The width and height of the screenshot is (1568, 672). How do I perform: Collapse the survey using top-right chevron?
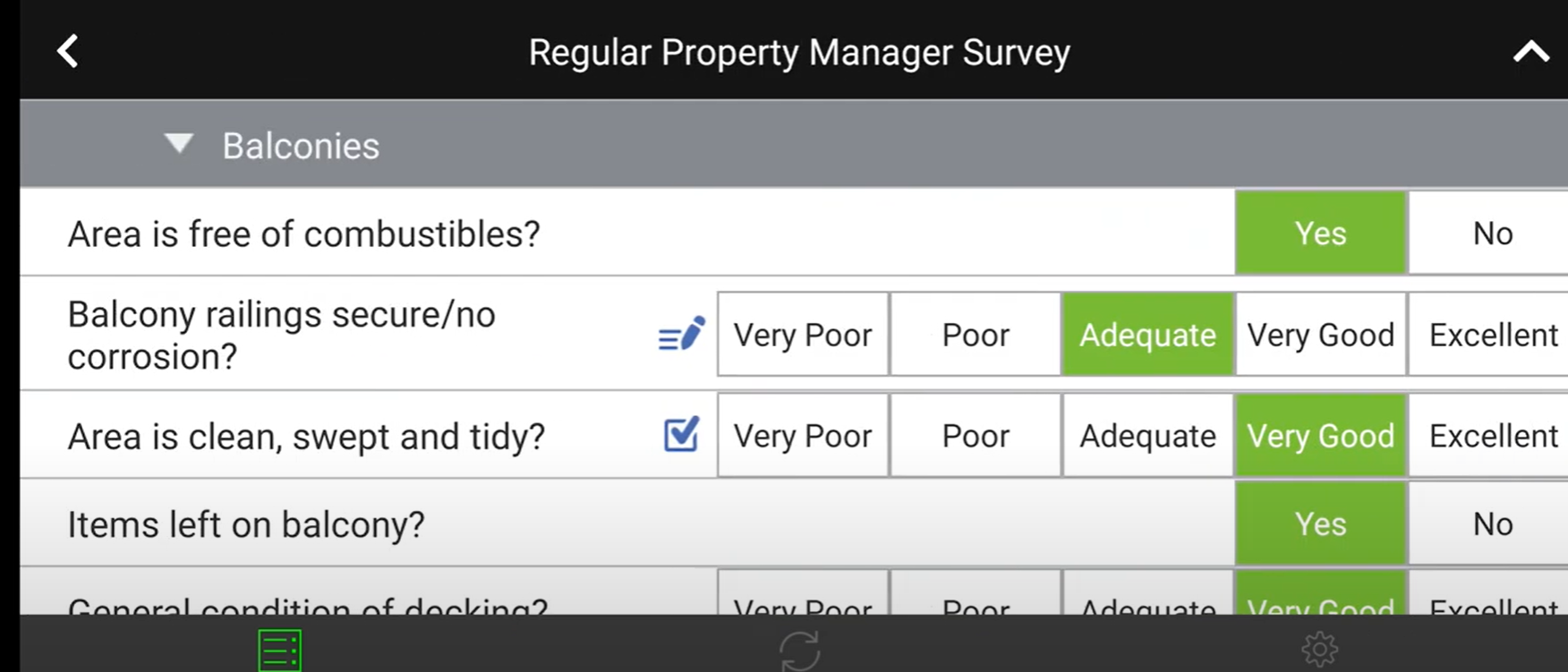1530,51
